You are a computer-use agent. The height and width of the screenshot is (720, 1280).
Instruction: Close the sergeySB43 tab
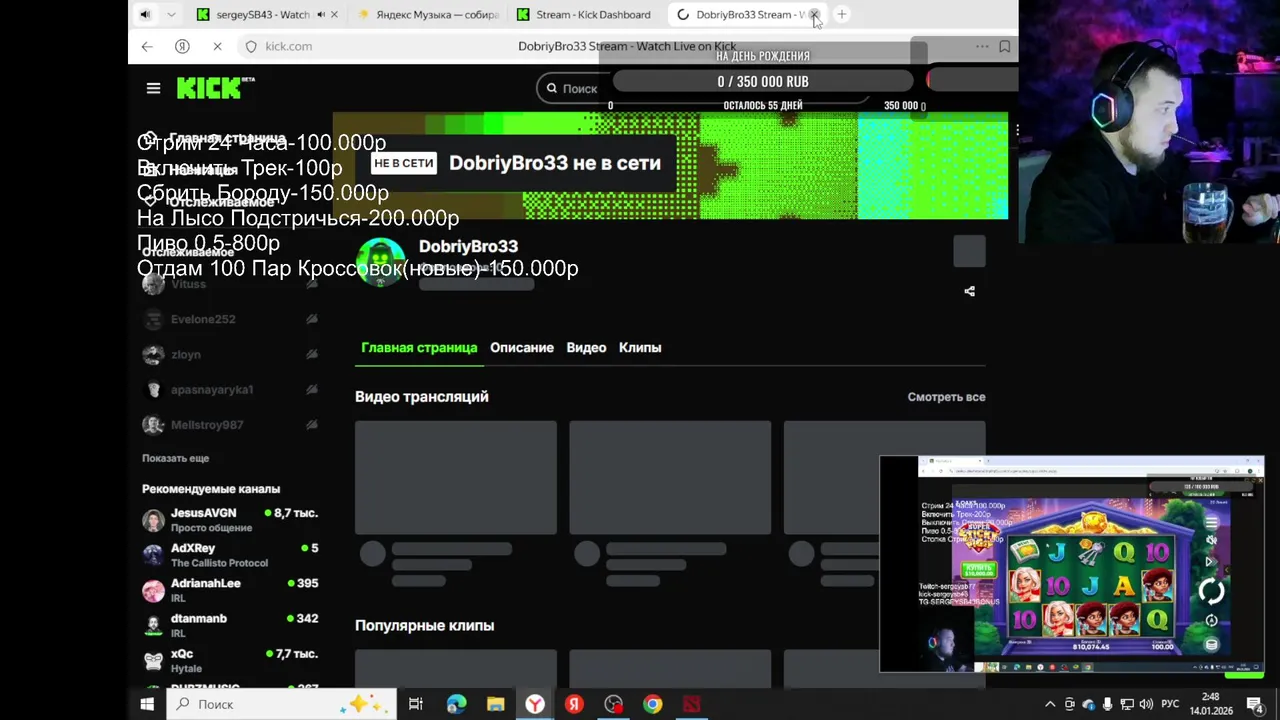tap(334, 14)
